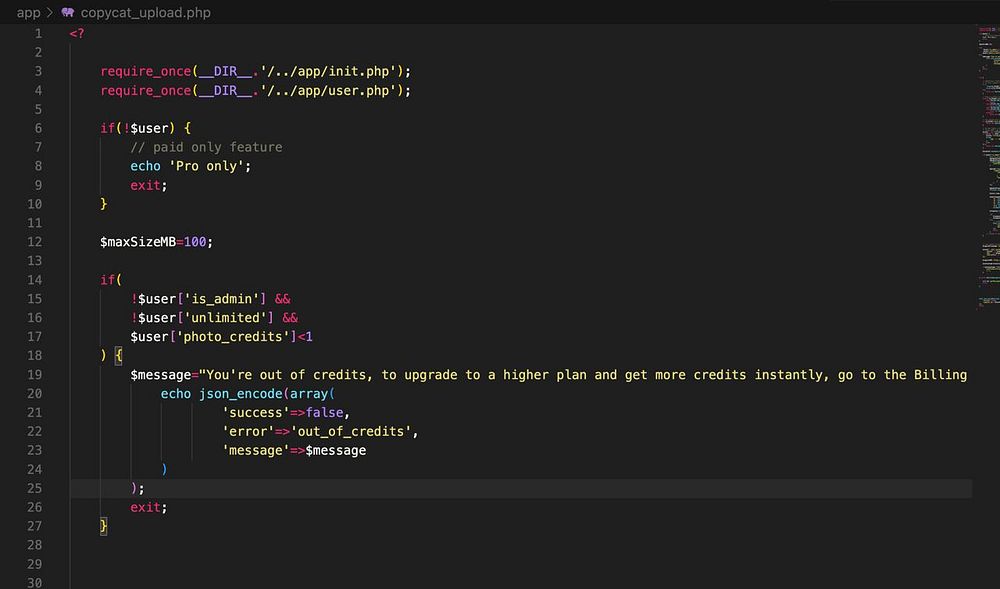
Task: Click the '/../app/init.php' string
Action: tap(328, 71)
